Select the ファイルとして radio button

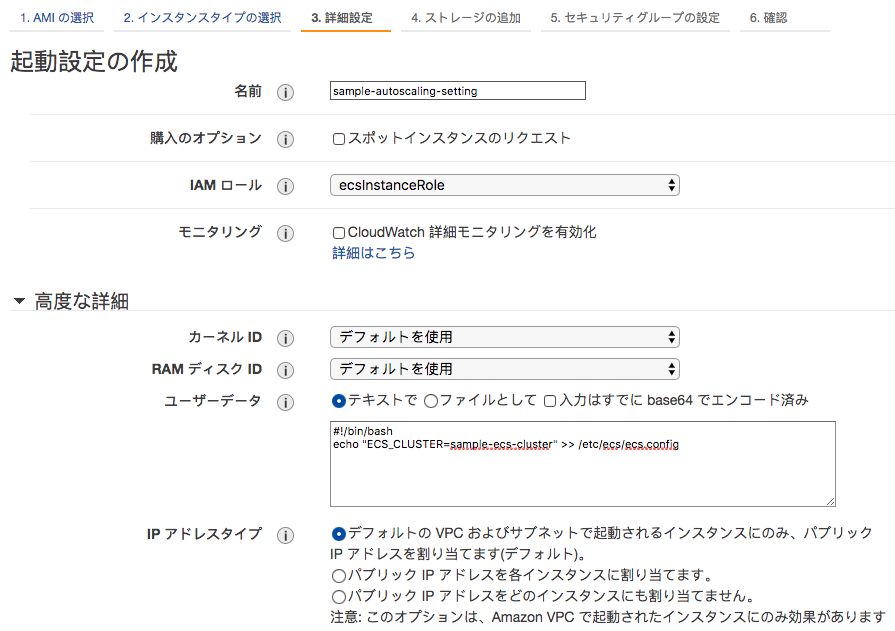[x=431, y=401]
